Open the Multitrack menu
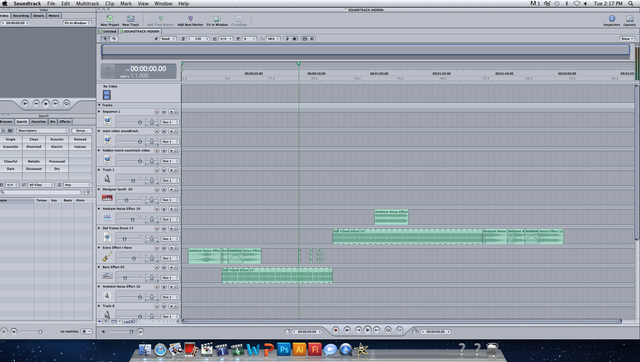The width and height of the screenshot is (640, 362). coord(87,3)
